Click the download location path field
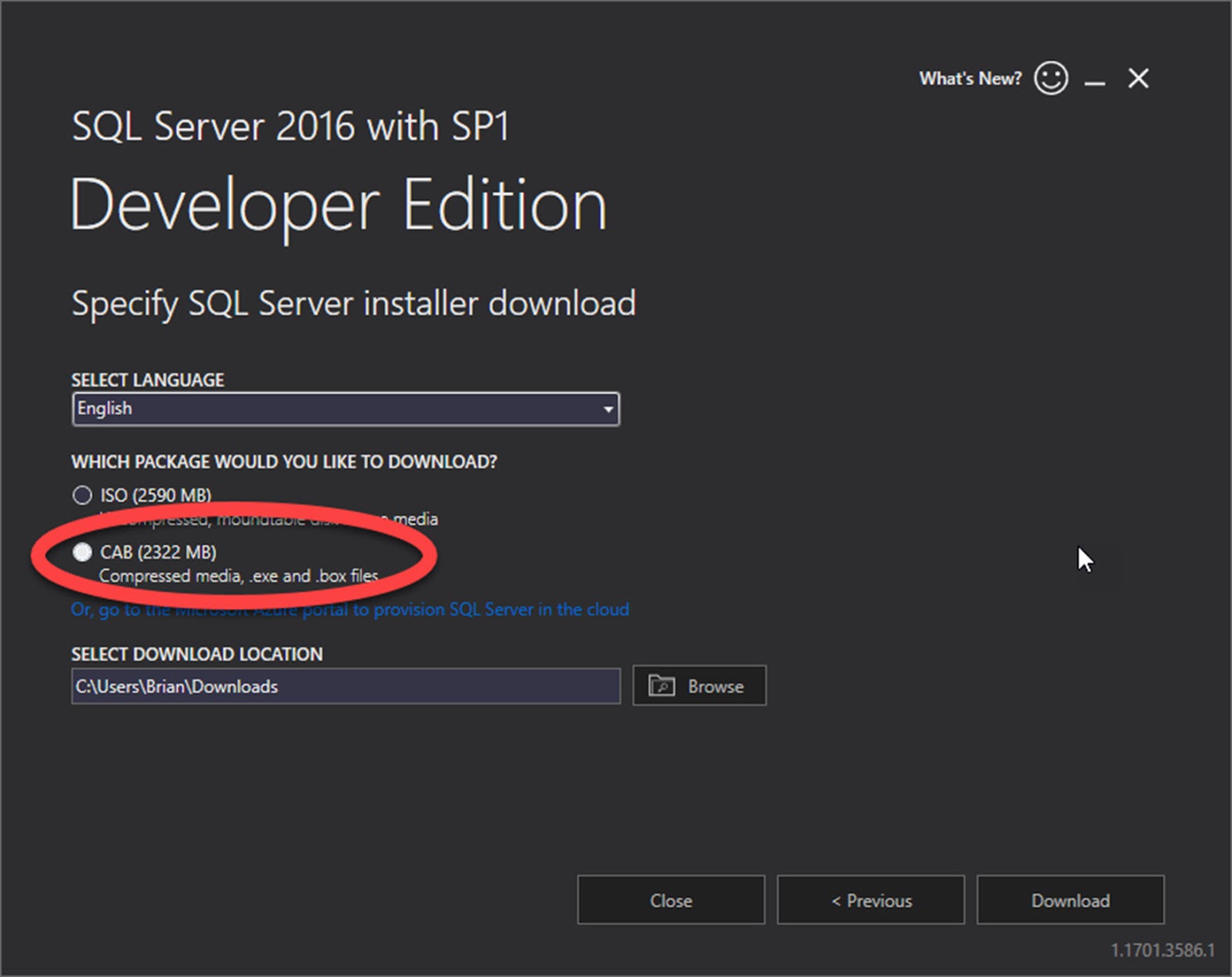Viewport: 1232px width, 977px height. (x=346, y=686)
